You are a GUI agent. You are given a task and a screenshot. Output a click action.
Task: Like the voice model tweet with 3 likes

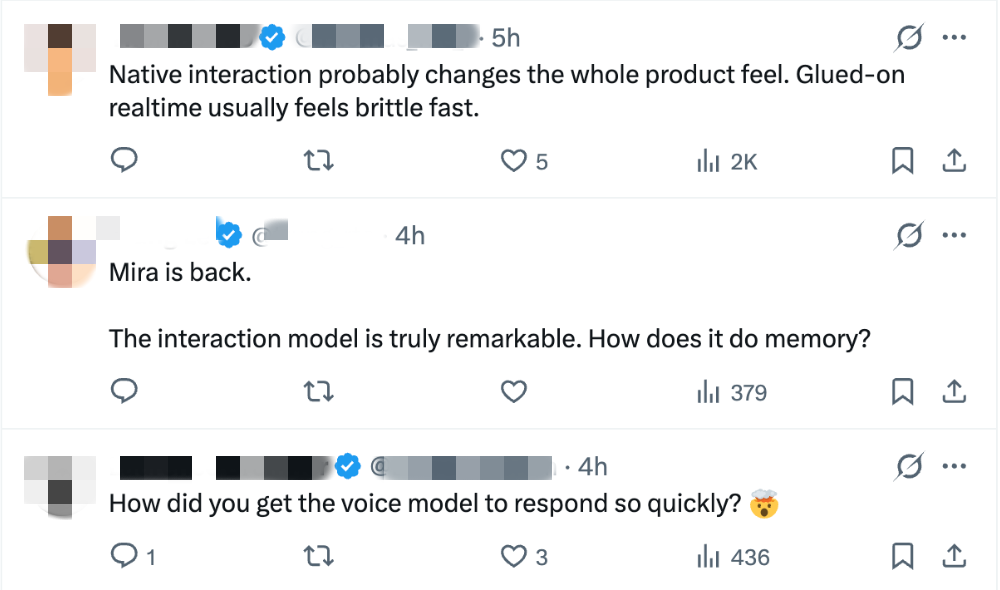[524, 556]
